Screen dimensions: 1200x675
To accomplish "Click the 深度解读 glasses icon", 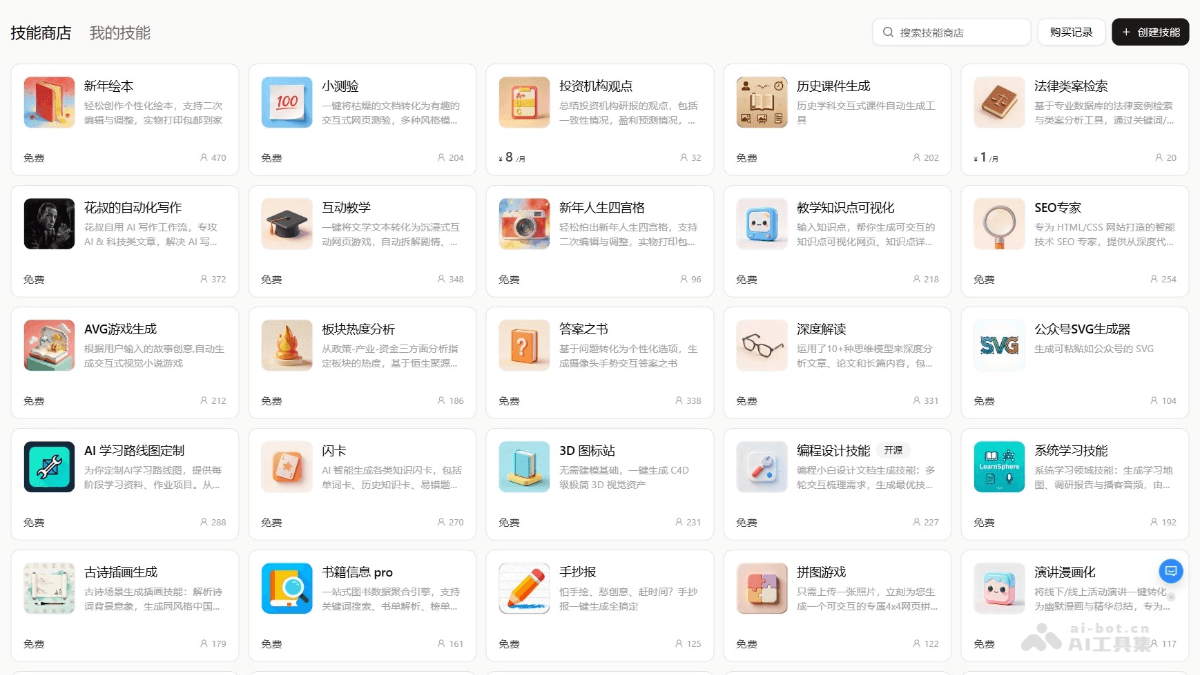I will coord(761,344).
